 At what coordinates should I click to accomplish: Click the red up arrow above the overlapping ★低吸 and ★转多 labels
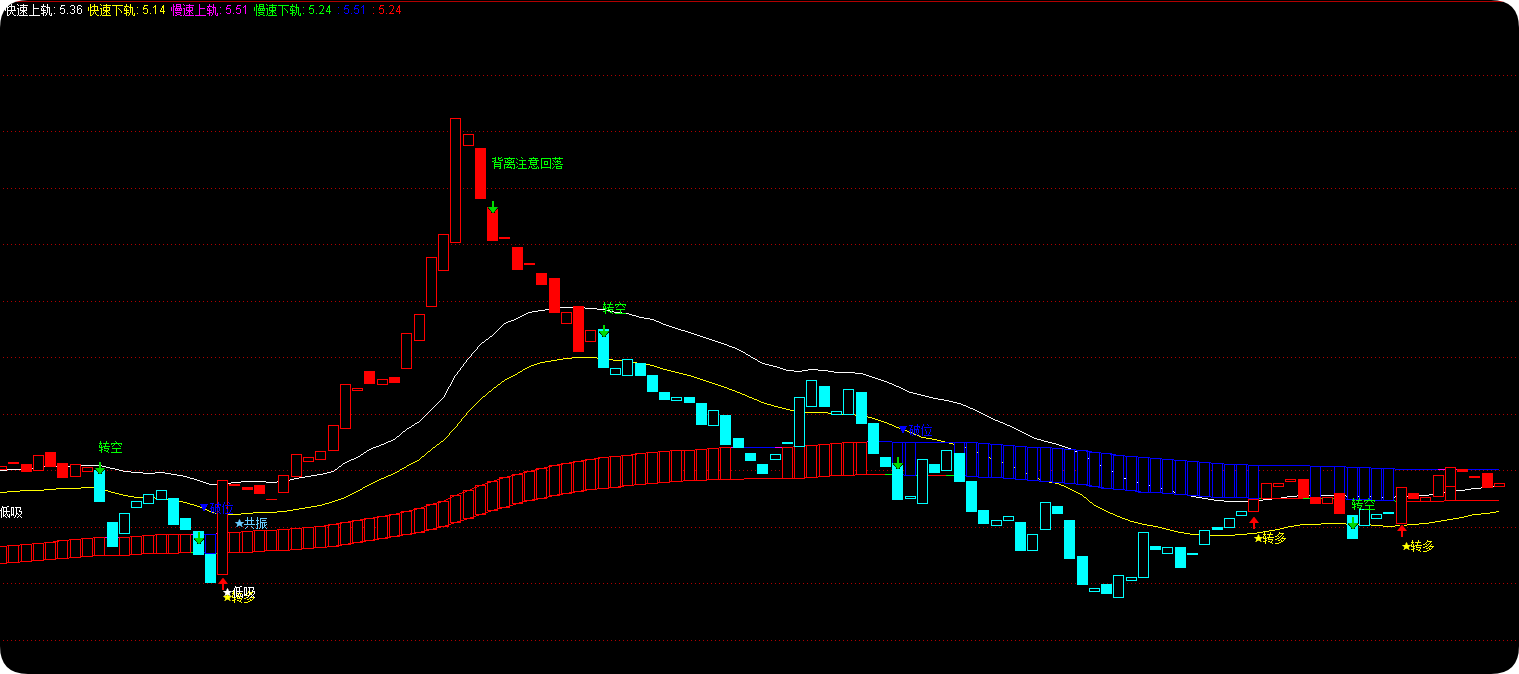[x=223, y=582]
